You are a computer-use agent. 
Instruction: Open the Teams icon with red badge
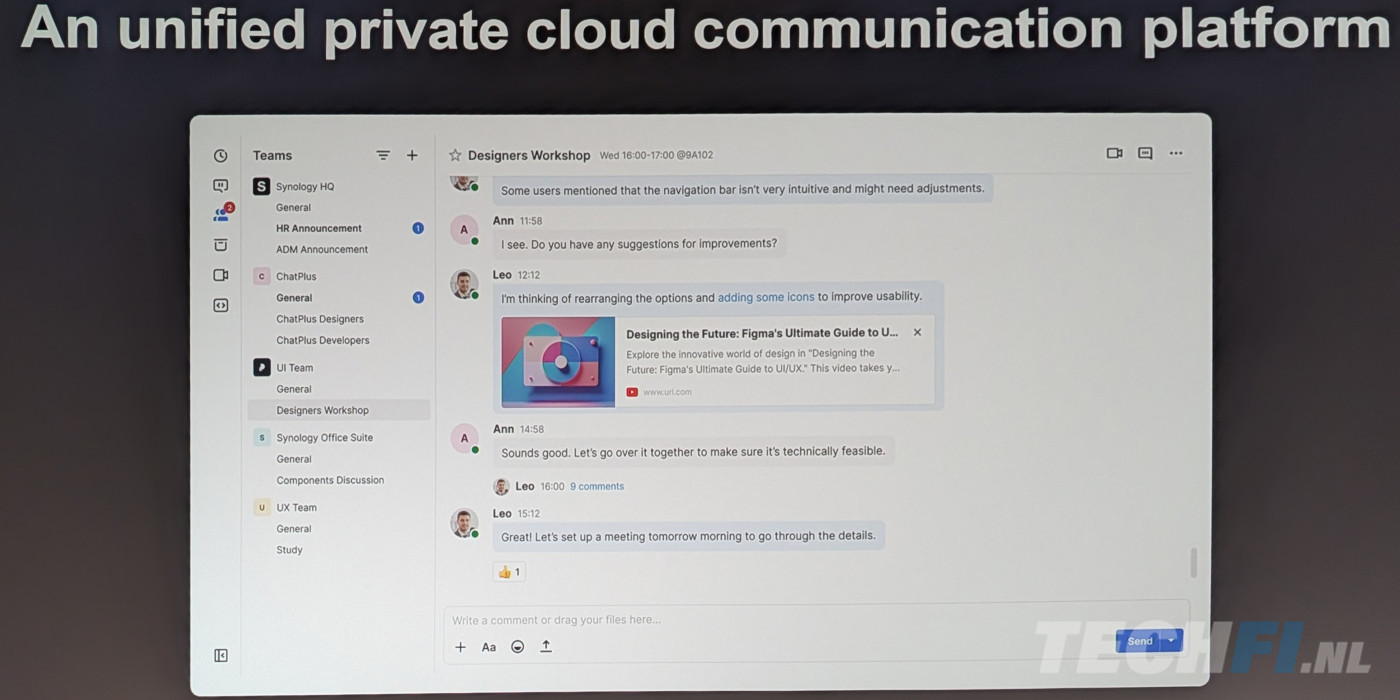pyautogui.click(x=221, y=214)
